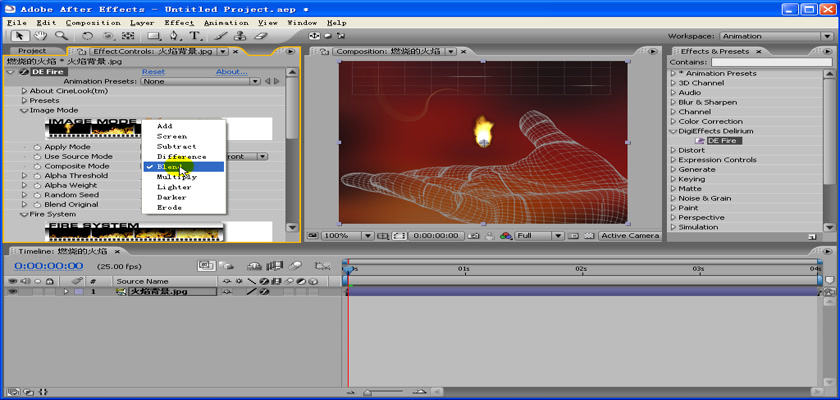840x400 pixels.
Task: Click the blue timeline current time display
Action: [x=49, y=266]
